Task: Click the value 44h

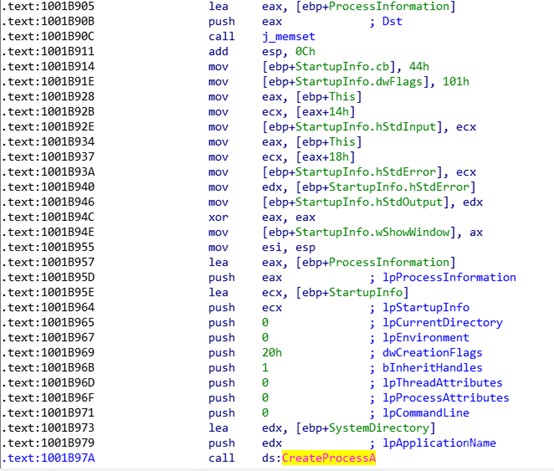Action: (419, 66)
